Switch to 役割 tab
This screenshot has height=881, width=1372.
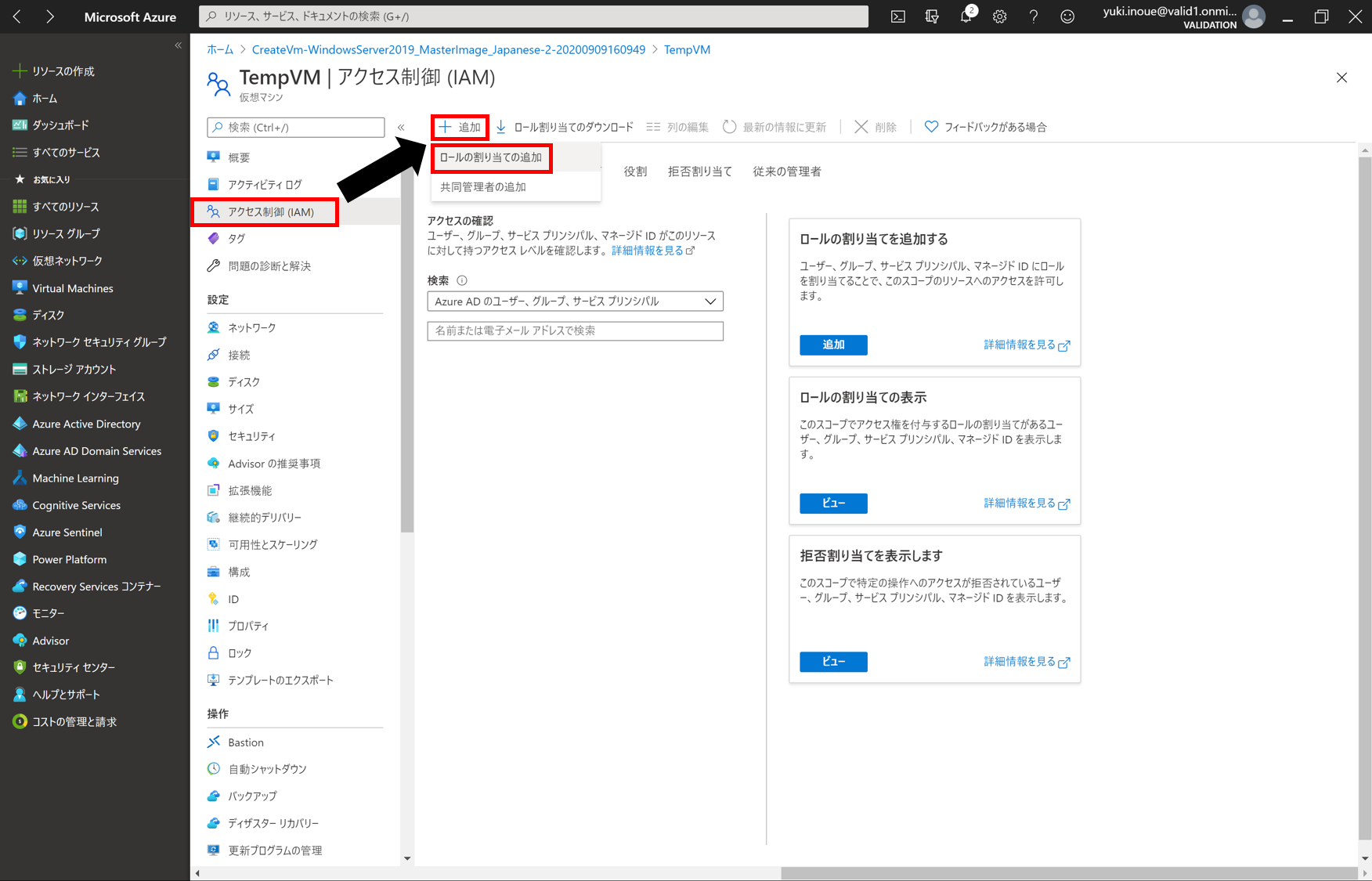[635, 172]
